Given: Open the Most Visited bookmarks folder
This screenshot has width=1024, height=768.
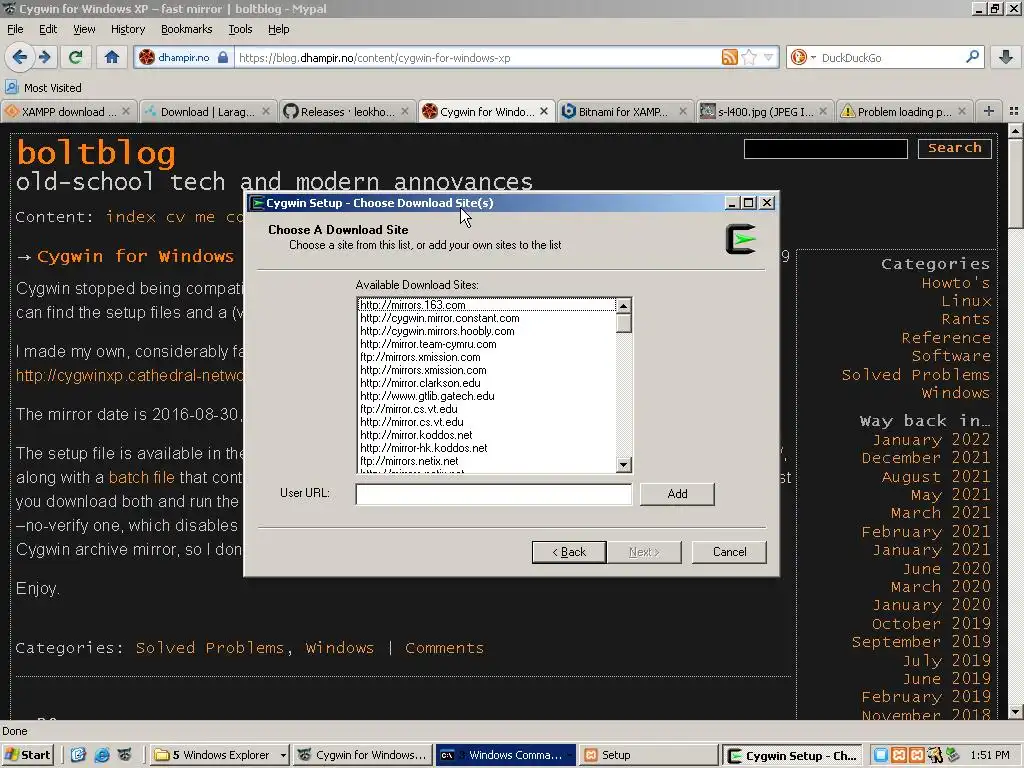Looking at the screenshot, I should coord(43,88).
